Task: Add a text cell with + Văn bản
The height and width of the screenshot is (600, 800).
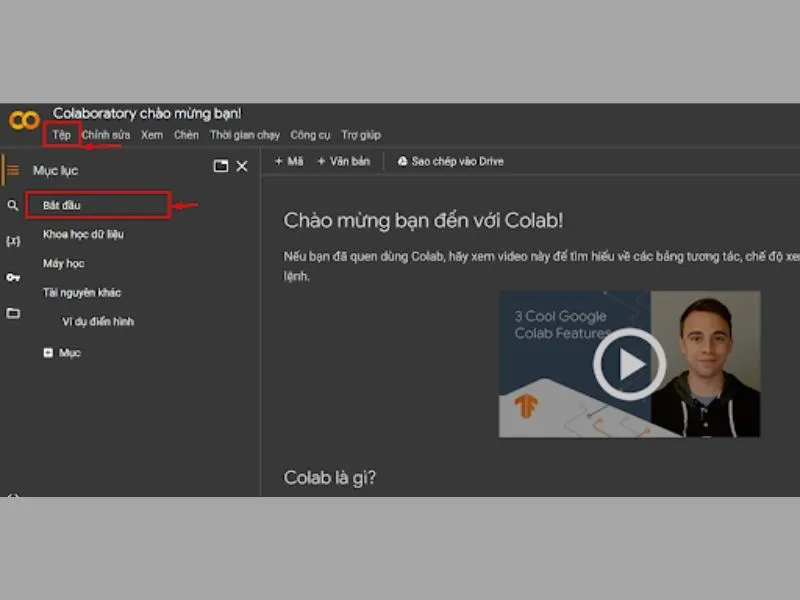Action: [x=344, y=161]
